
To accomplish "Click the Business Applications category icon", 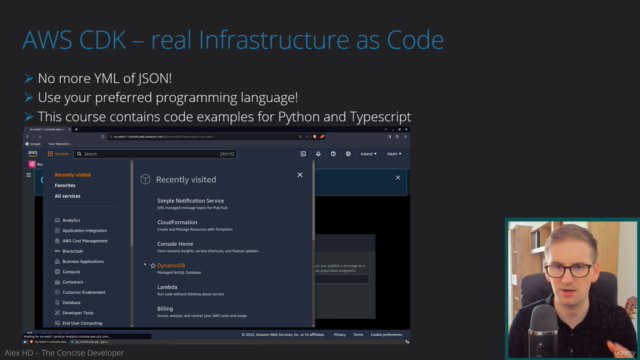I will (57, 261).
